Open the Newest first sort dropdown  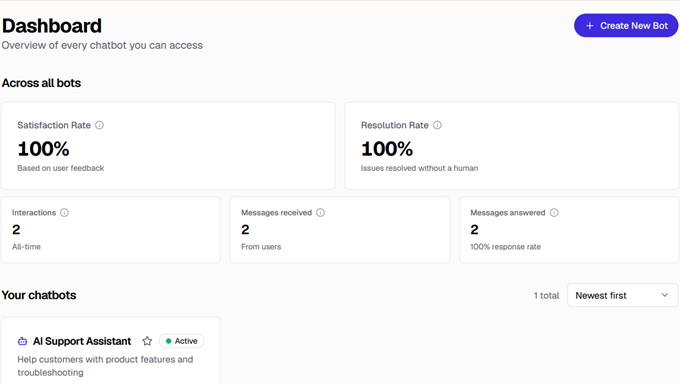622,295
